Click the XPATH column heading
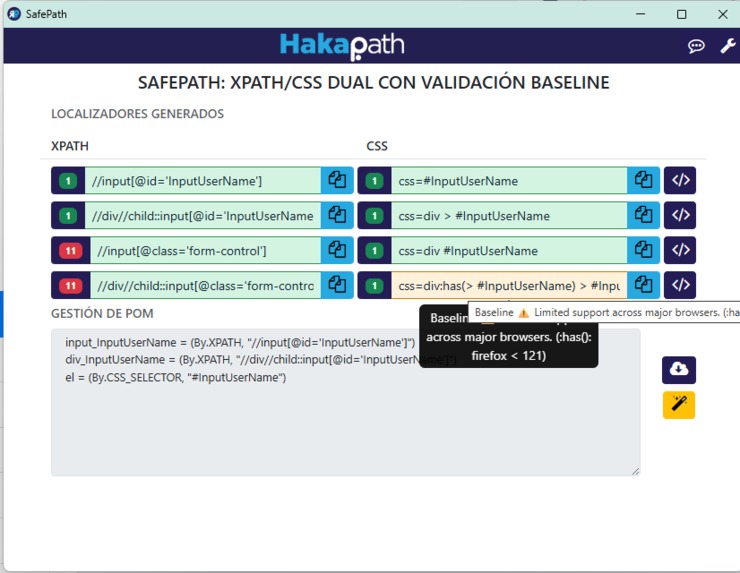The width and height of the screenshot is (740, 573). pos(70,146)
